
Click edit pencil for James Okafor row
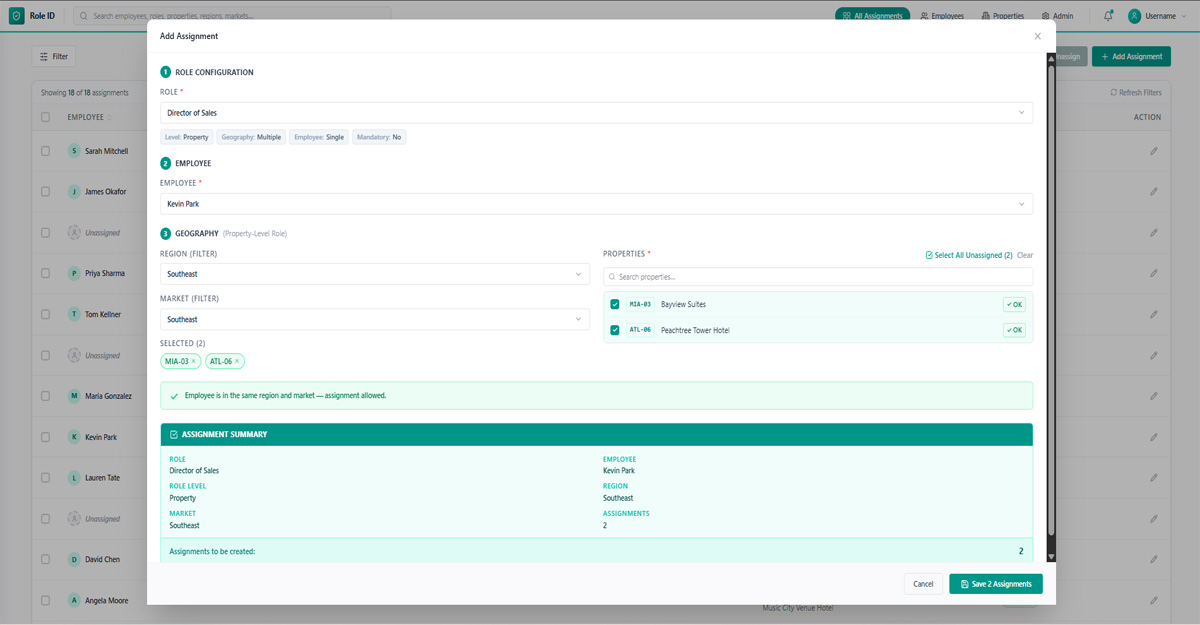point(1154,192)
